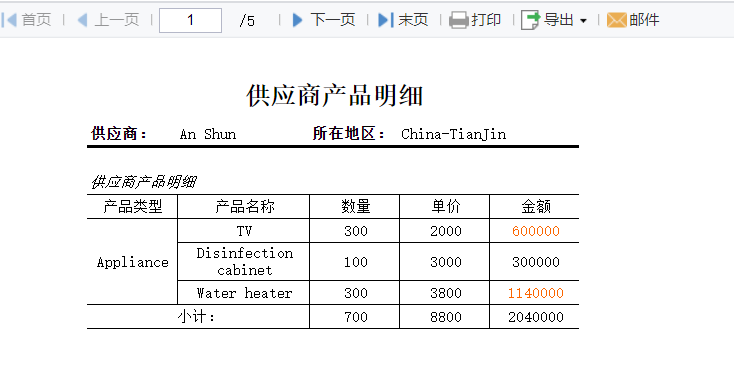Click the orange amount 600000
734x384 pixels.
(536, 231)
